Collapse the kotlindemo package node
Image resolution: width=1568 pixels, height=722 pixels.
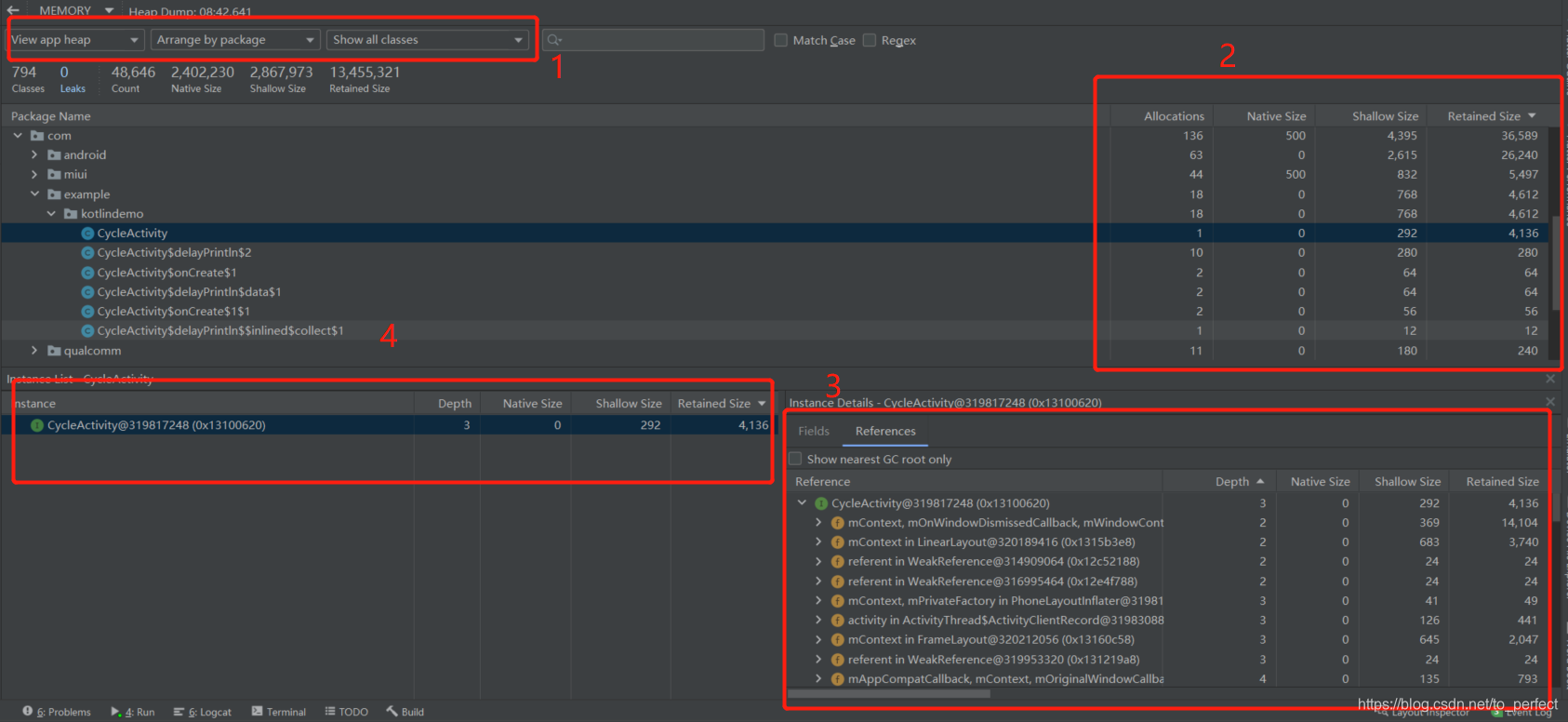tap(51, 214)
